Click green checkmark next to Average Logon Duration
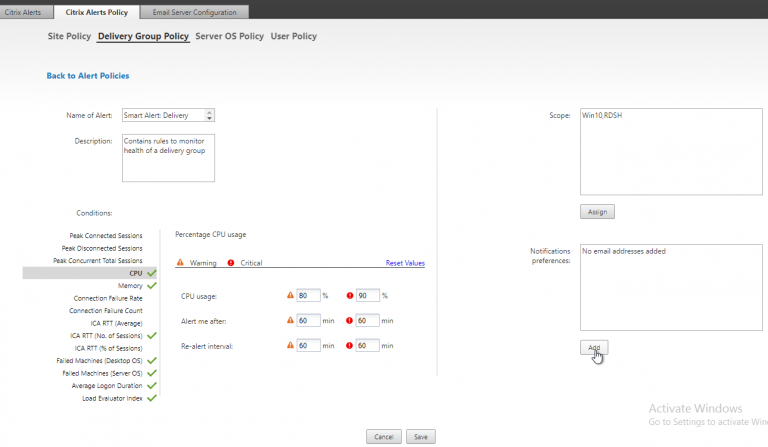Image resolution: width=768 pixels, height=447 pixels. click(151, 385)
